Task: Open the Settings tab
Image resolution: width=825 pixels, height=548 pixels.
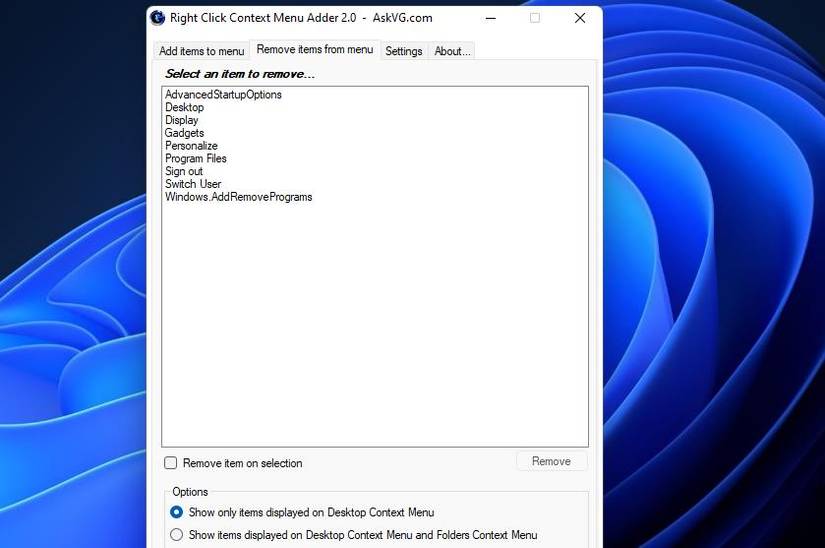Action: pyautogui.click(x=404, y=51)
